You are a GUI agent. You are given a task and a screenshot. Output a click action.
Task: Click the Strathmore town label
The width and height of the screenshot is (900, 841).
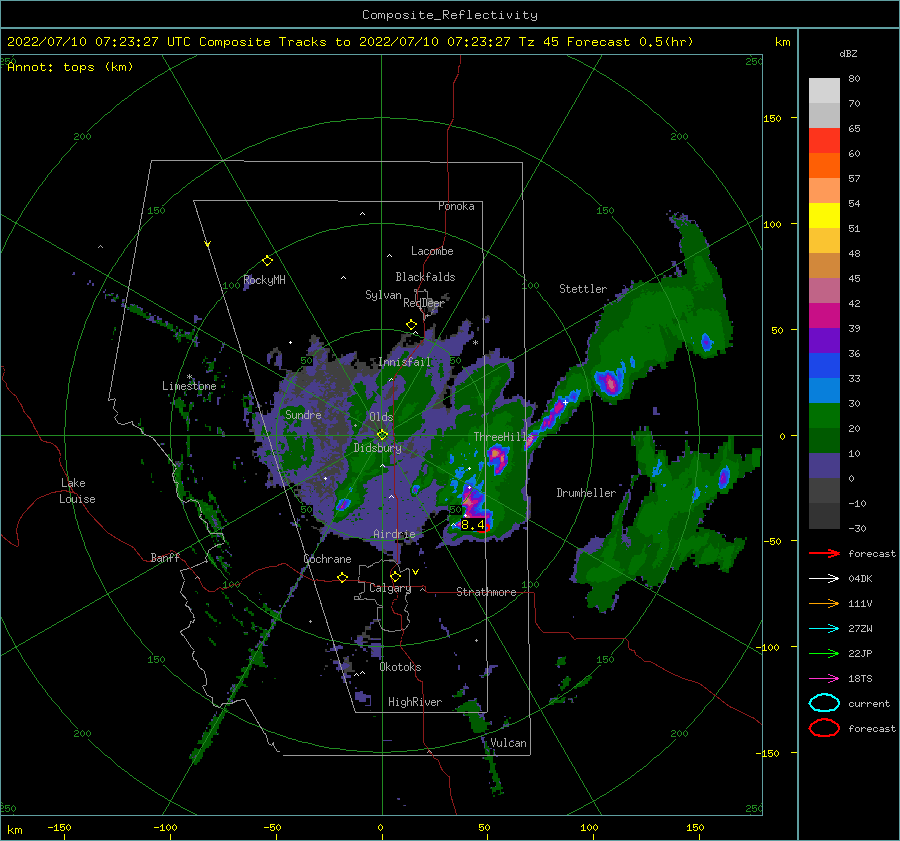tap(486, 592)
